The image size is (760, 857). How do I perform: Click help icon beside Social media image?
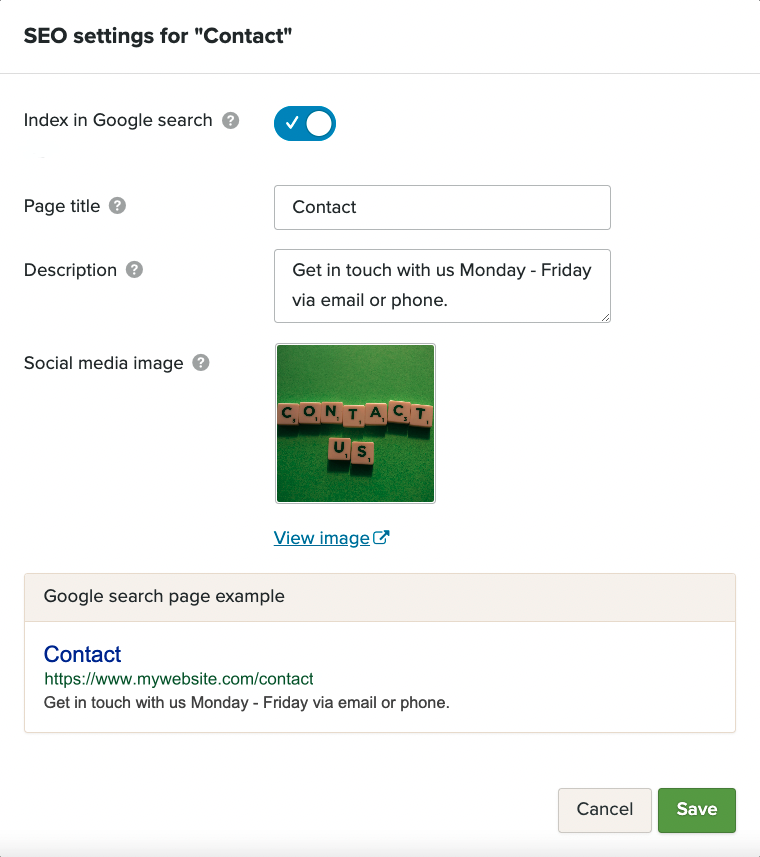[x=201, y=363]
